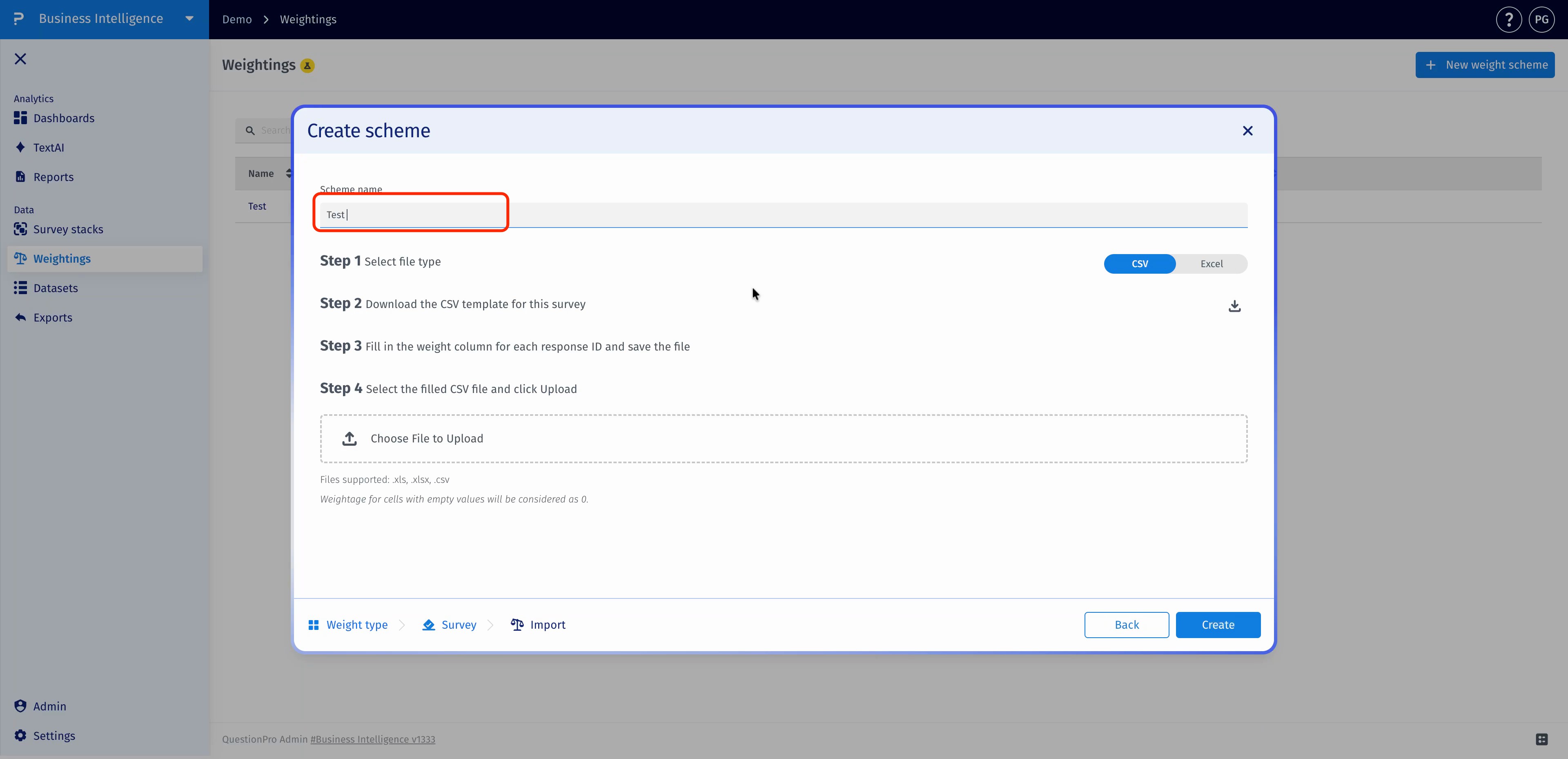
Task: Select CSV file type
Action: 1140,264
